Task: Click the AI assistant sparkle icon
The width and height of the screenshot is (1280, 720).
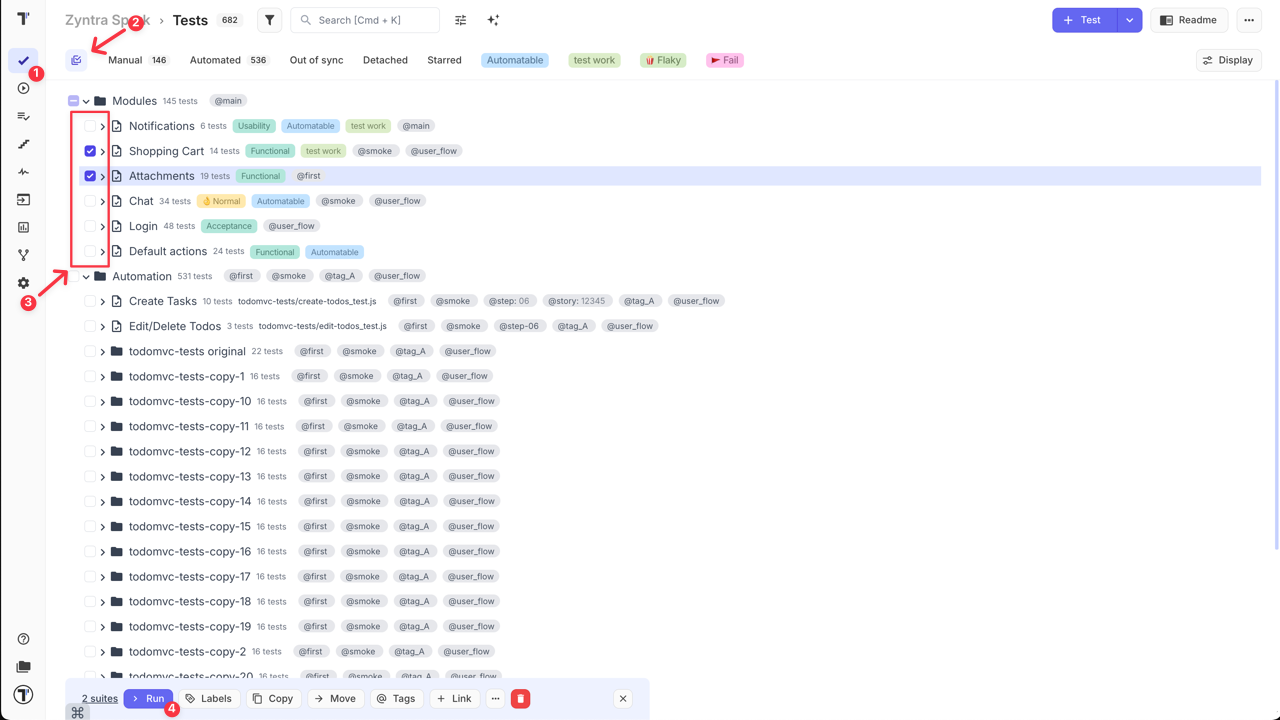Action: click(493, 20)
